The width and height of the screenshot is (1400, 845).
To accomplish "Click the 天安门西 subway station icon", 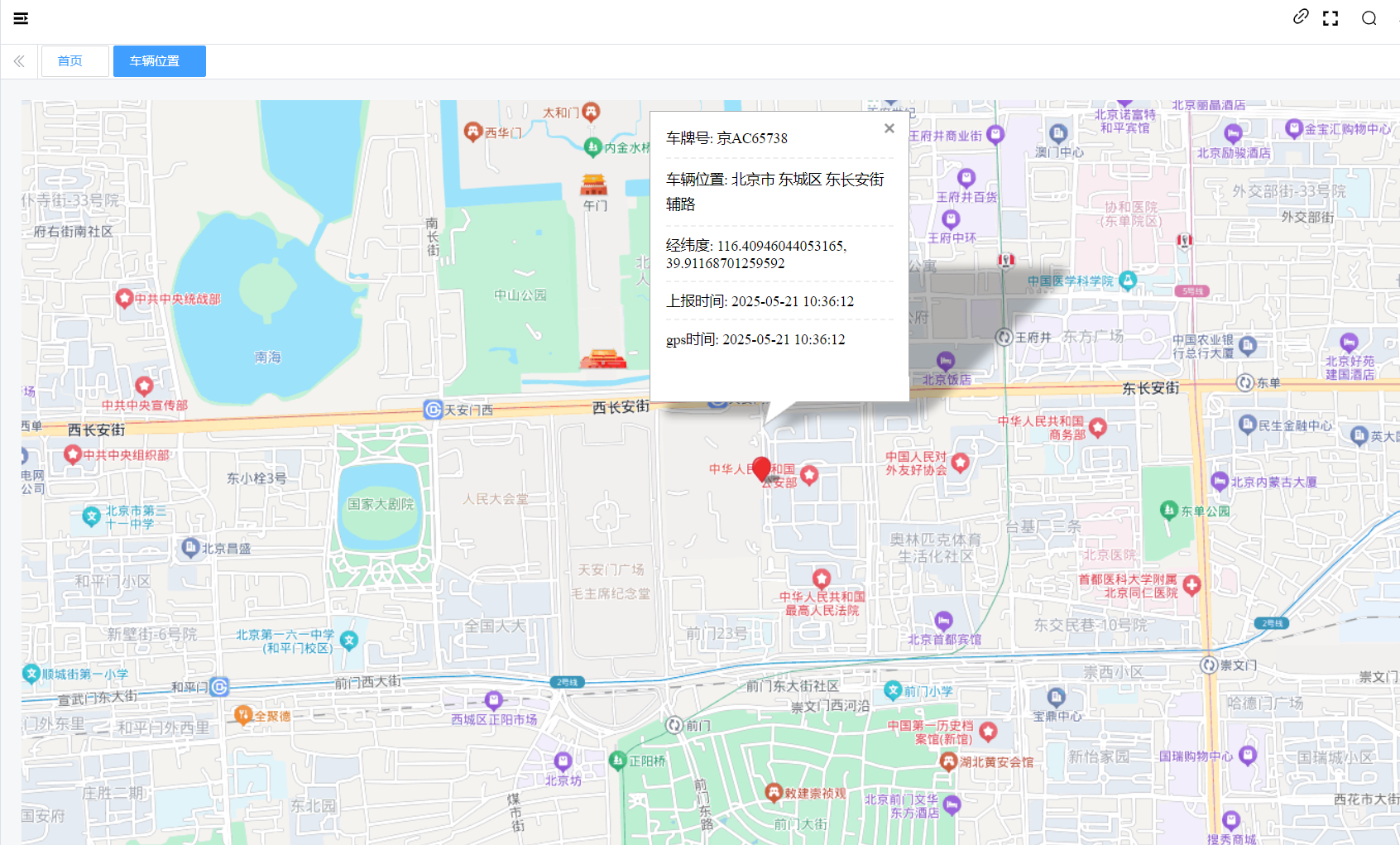I will pos(433,410).
